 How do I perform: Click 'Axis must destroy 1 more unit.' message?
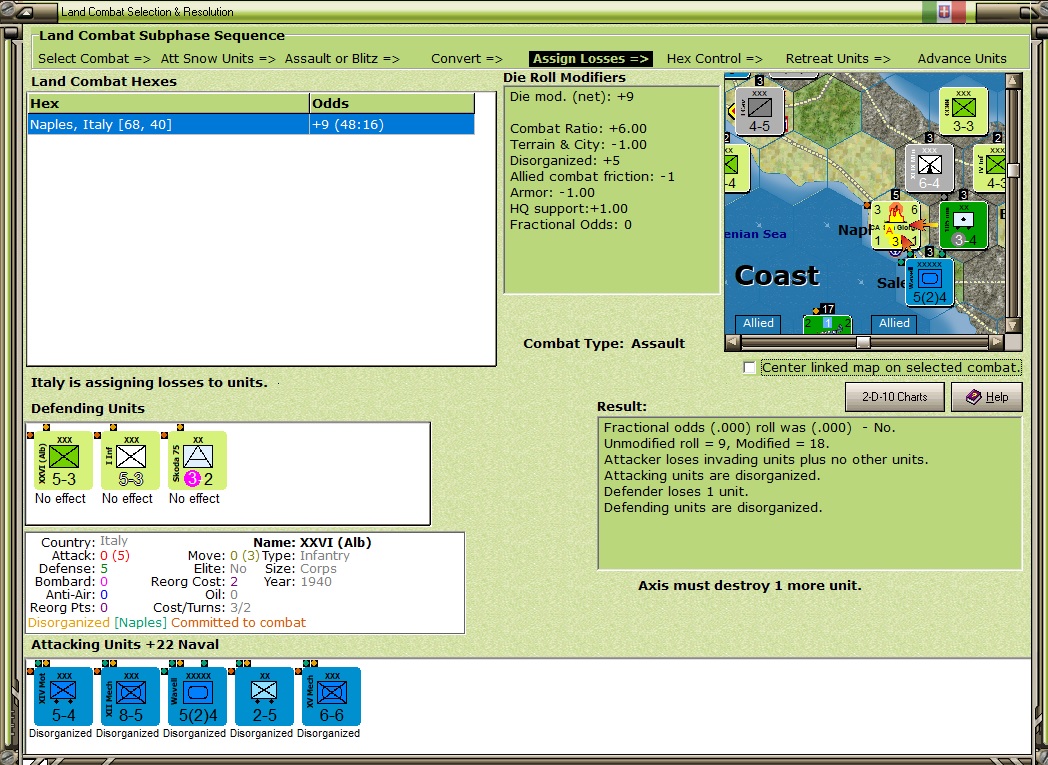pyautogui.click(x=750, y=586)
